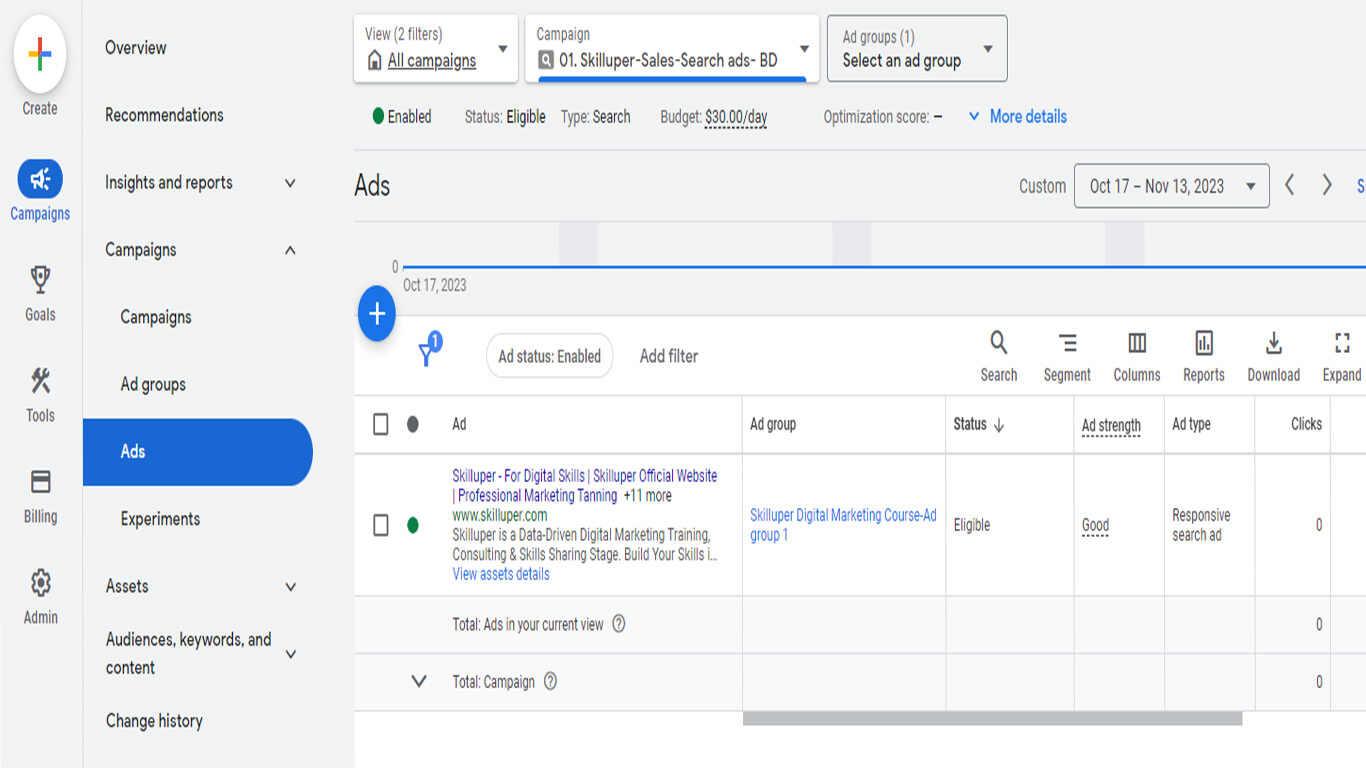Click the Ad strength column header

[1111, 425]
